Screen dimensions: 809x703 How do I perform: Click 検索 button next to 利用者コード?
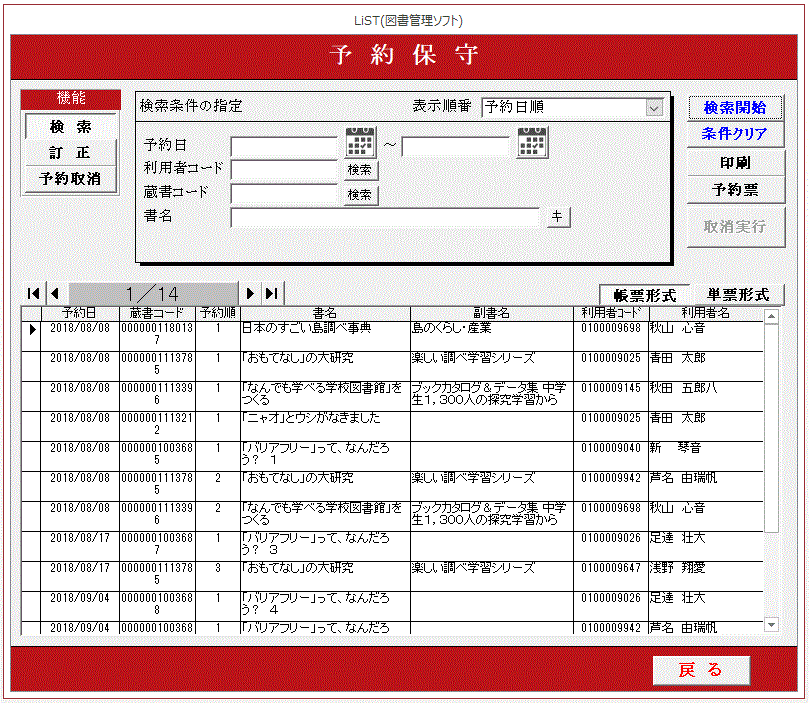pos(360,170)
